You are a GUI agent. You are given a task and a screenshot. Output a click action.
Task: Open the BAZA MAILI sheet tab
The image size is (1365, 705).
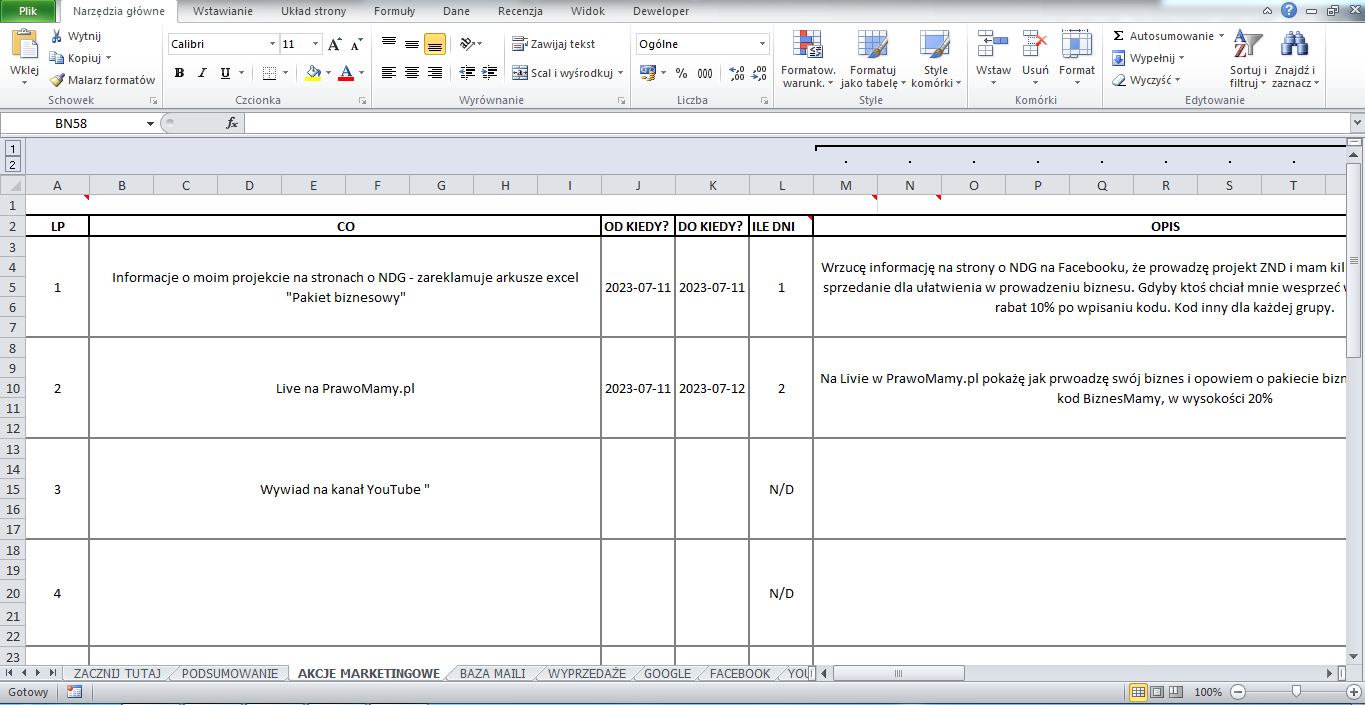[492, 674]
